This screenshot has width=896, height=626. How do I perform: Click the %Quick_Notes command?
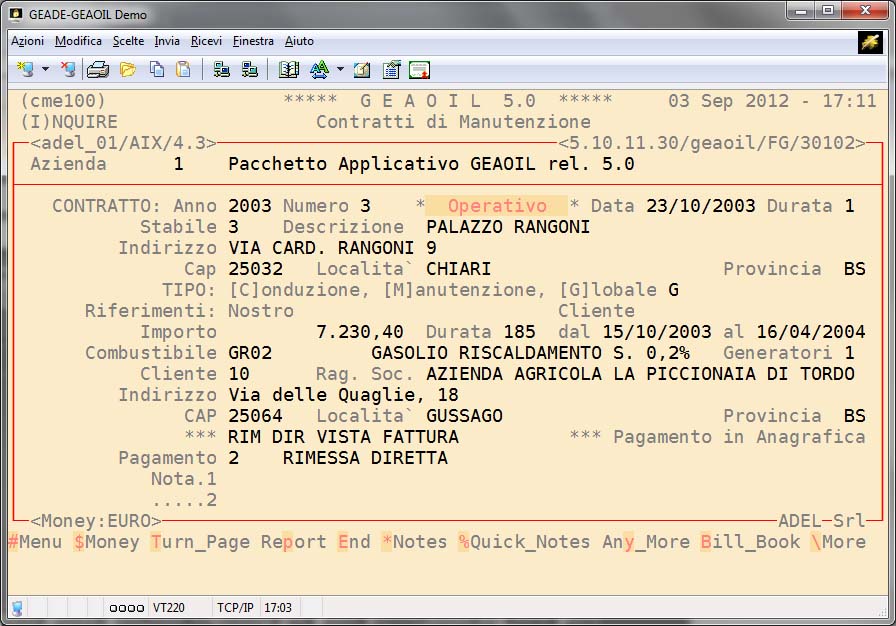[524, 542]
